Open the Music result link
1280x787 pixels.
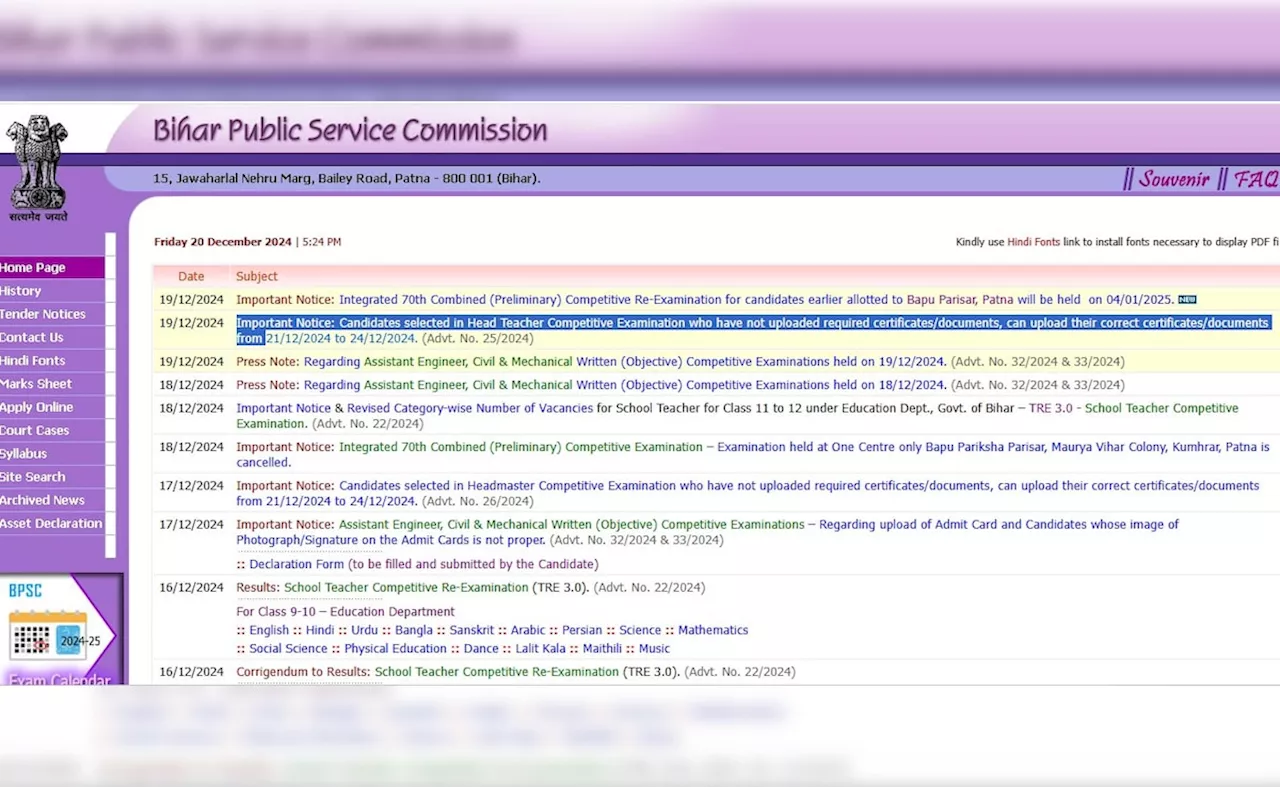pos(654,649)
